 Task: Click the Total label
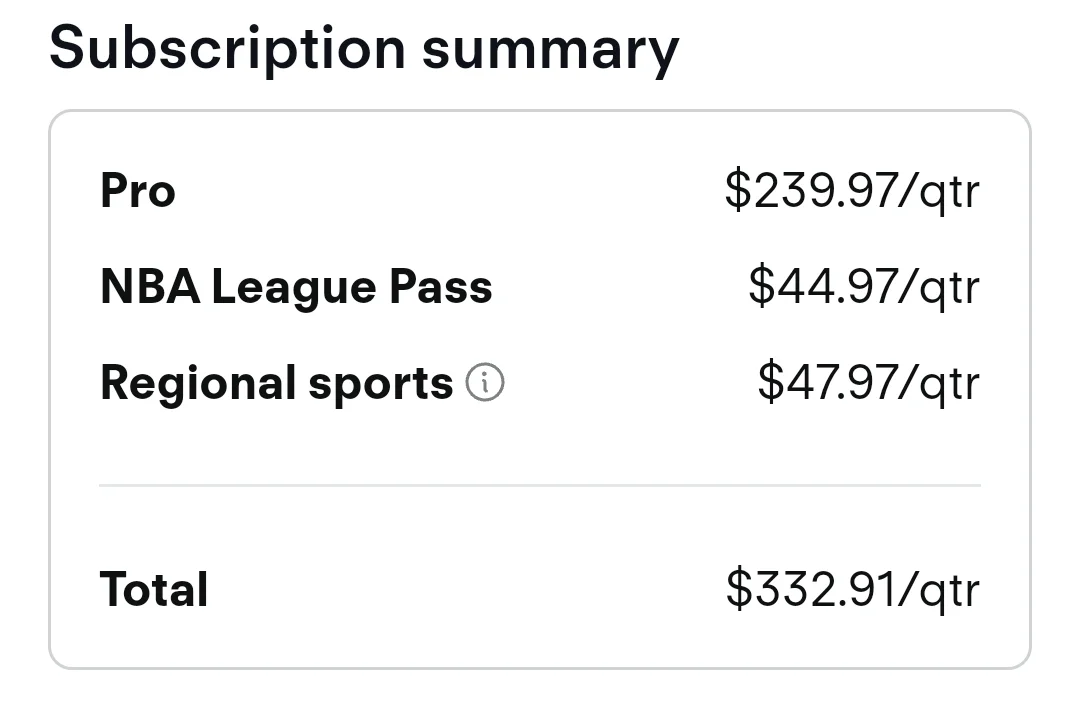pos(154,589)
